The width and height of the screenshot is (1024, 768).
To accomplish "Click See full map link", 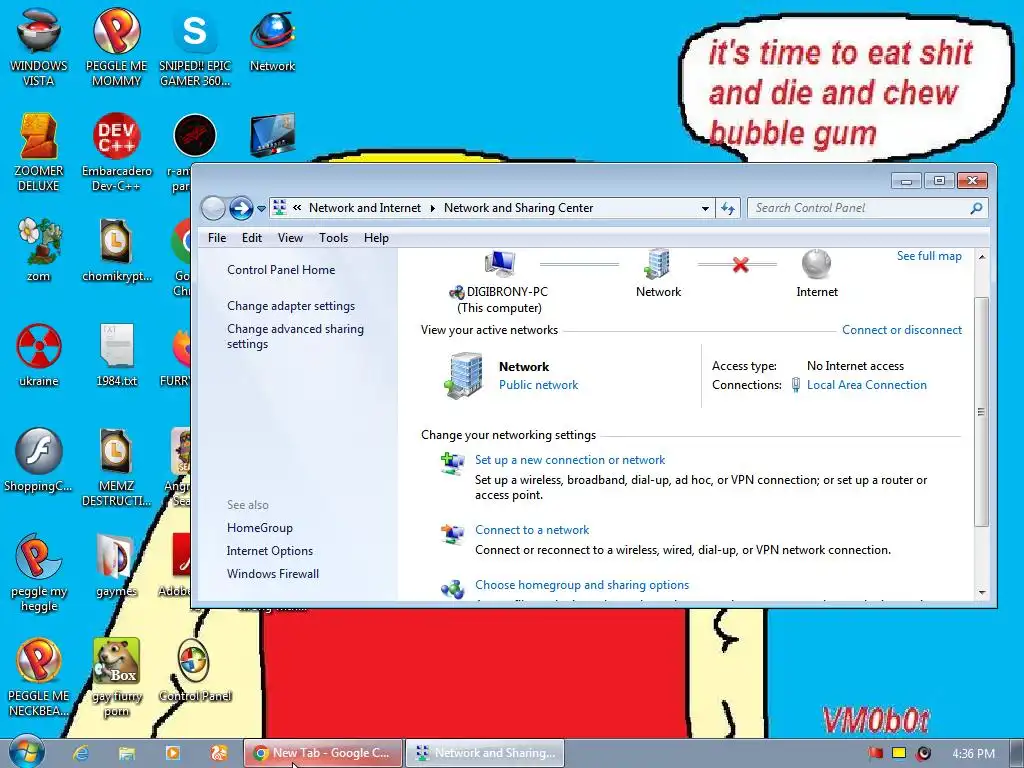I will click(x=929, y=256).
